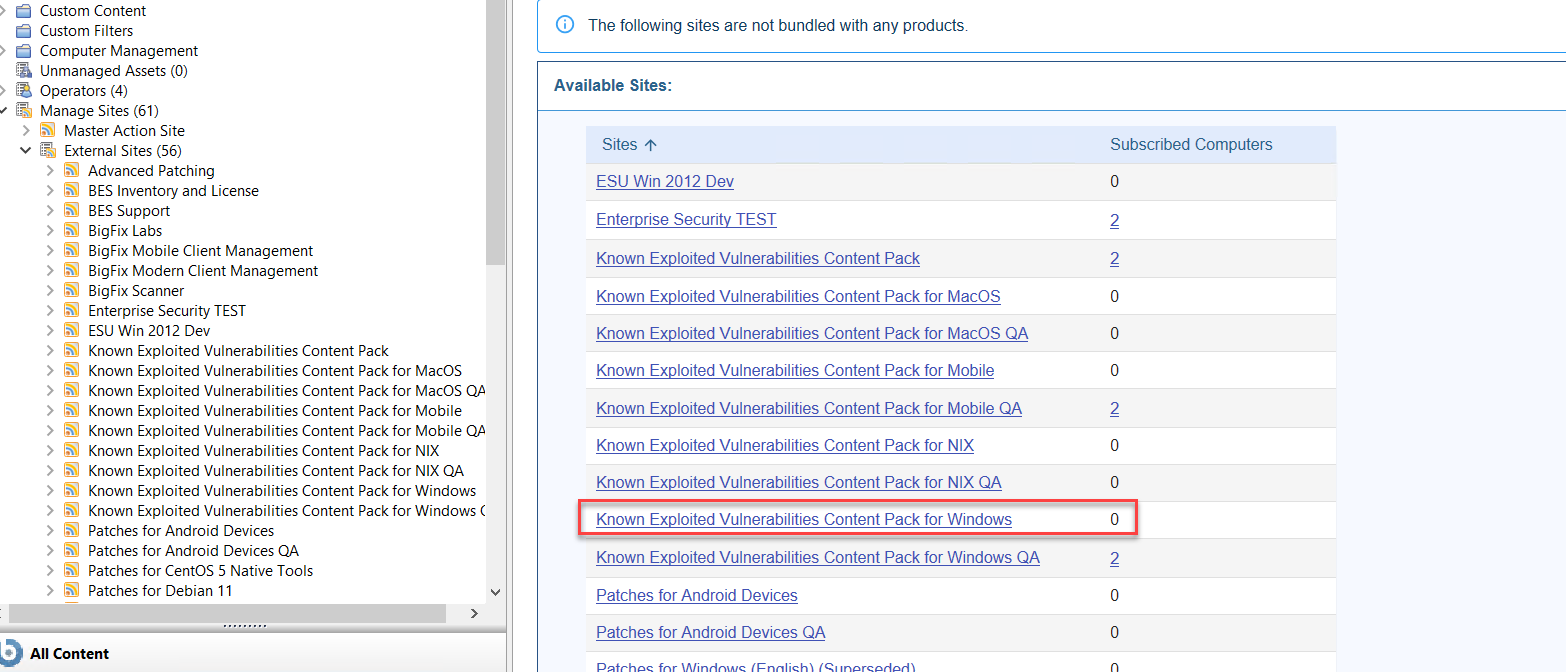Click the subscribed computers count for Enterprise Security TEST
This screenshot has height=672, width=1566.
[1114, 219]
